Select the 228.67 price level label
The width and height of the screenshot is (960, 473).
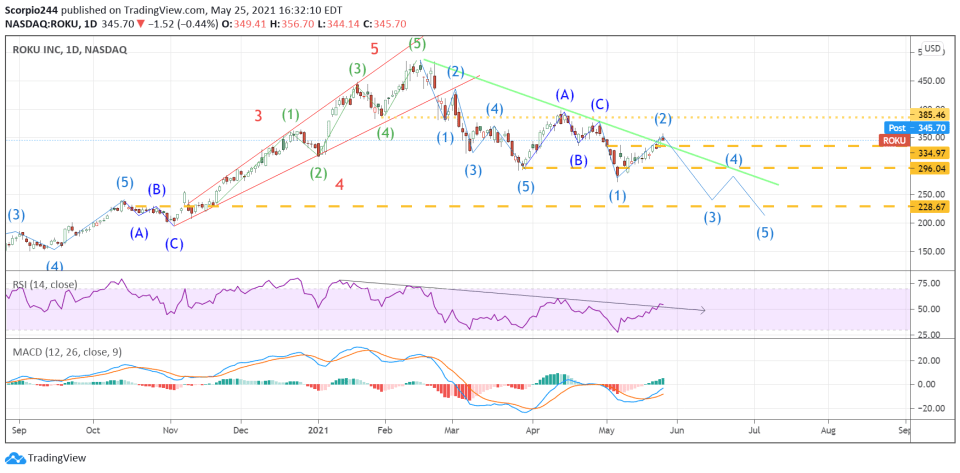click(x=930, y=207)
